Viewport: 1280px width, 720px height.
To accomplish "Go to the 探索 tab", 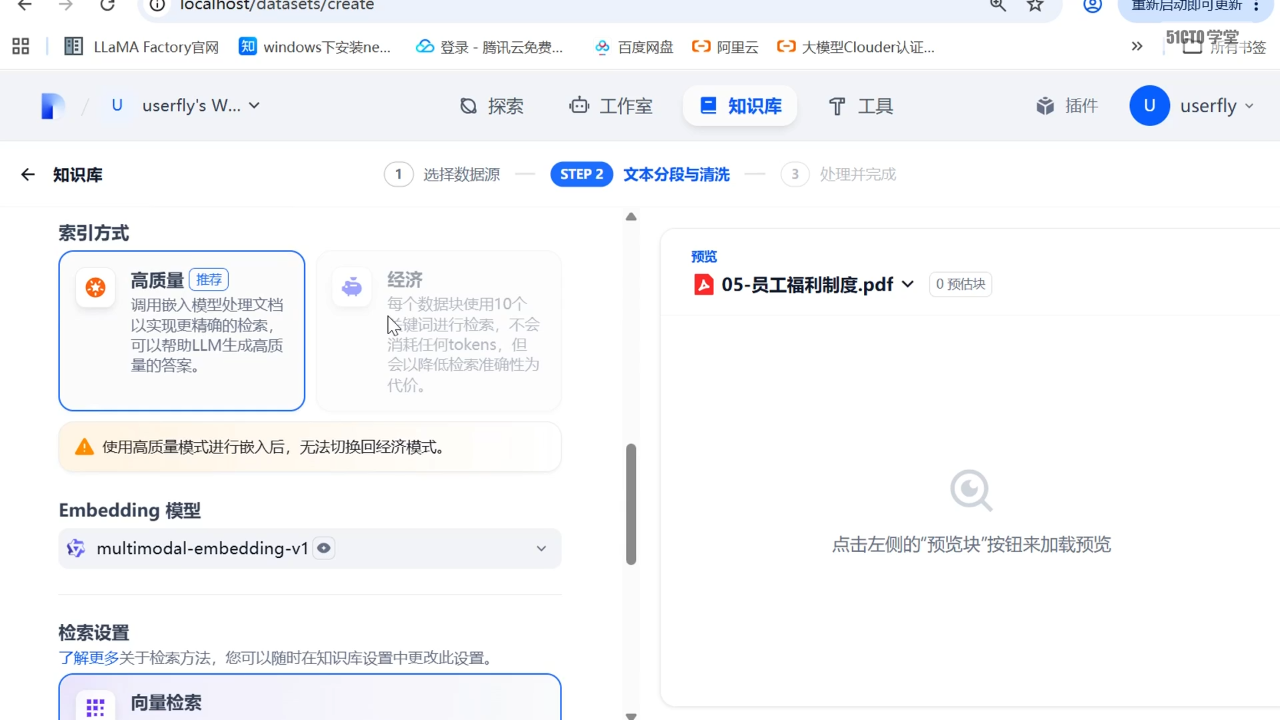I will click(491, 106).
